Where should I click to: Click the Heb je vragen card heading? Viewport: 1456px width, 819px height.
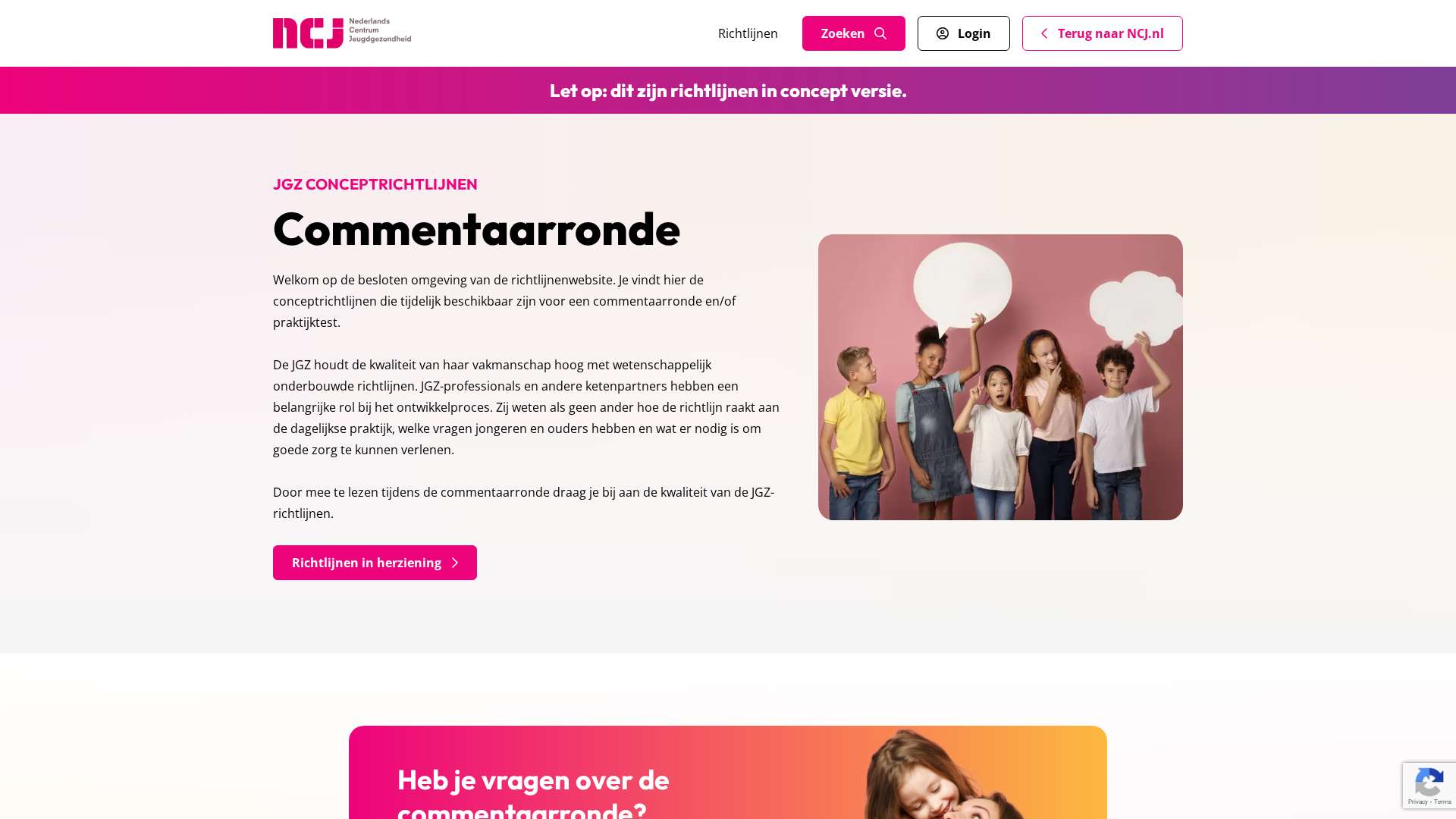tap(533, 793)
